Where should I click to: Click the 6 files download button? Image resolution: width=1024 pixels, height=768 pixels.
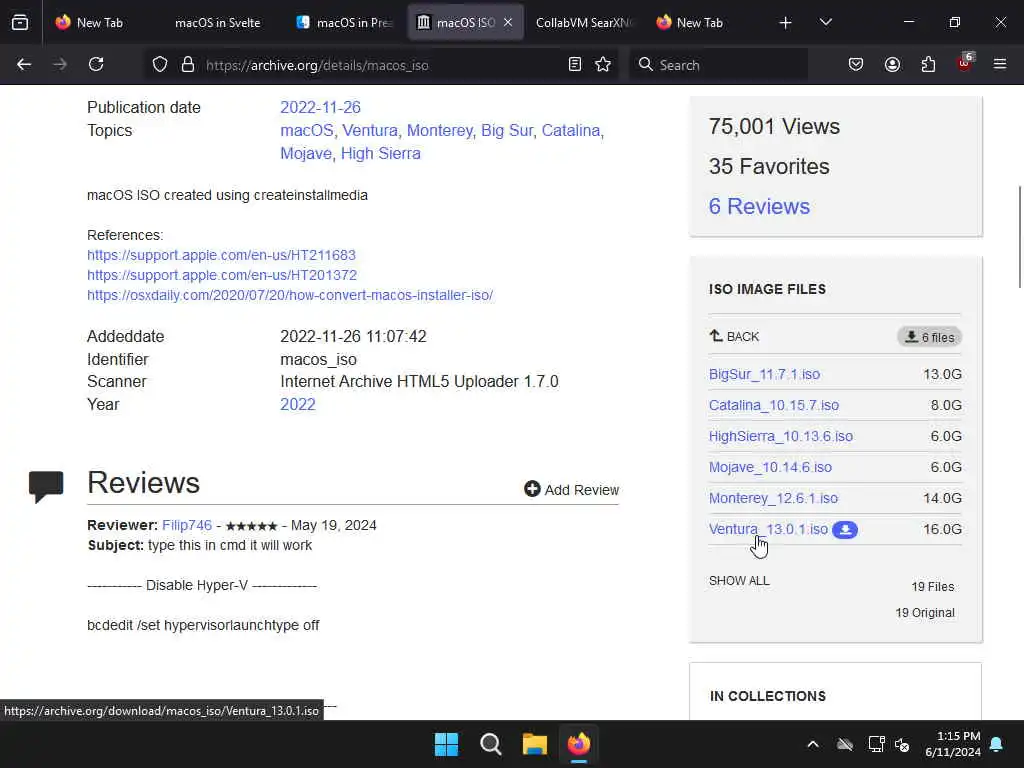929,337
